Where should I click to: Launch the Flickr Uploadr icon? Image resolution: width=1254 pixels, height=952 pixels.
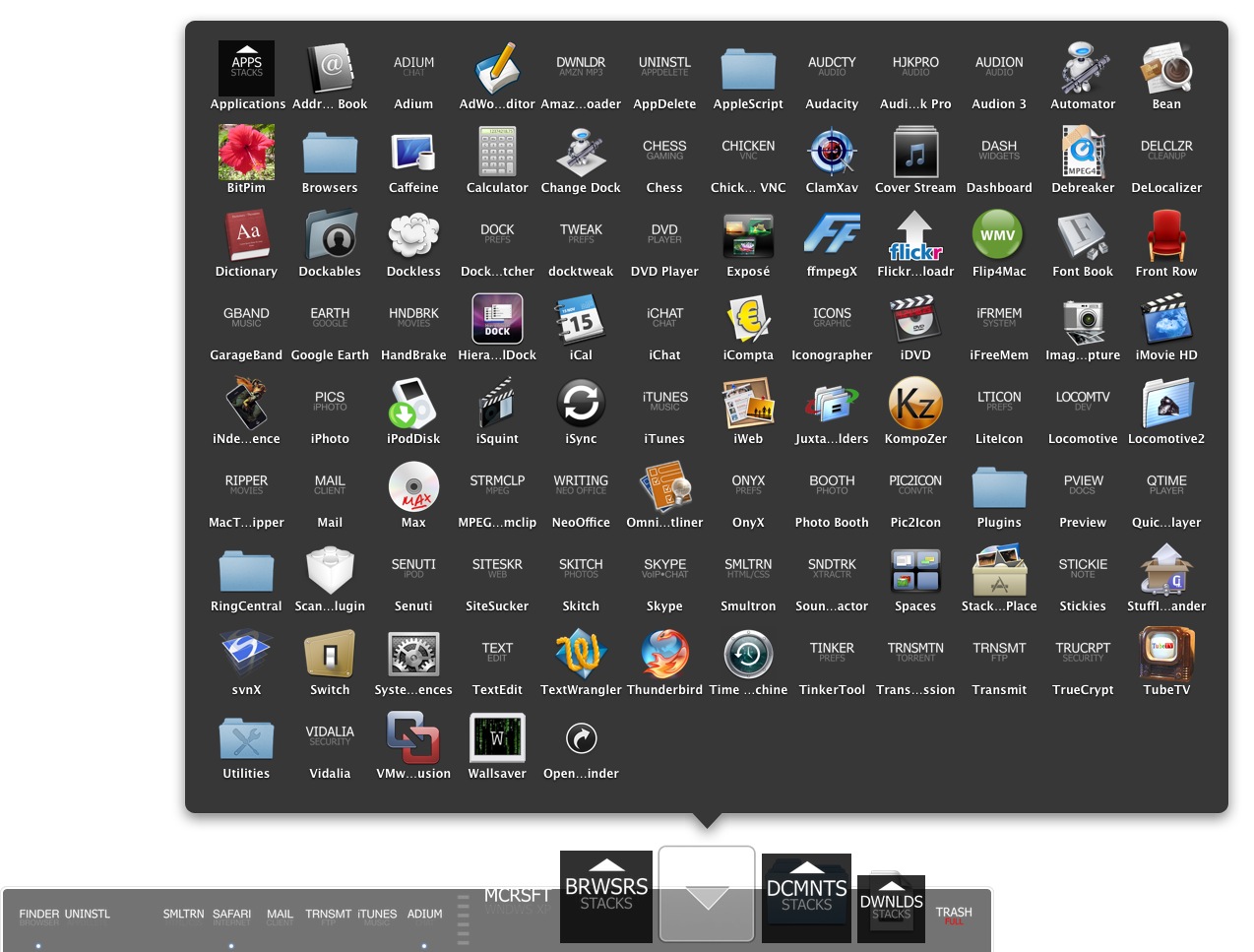pos(915,235)
